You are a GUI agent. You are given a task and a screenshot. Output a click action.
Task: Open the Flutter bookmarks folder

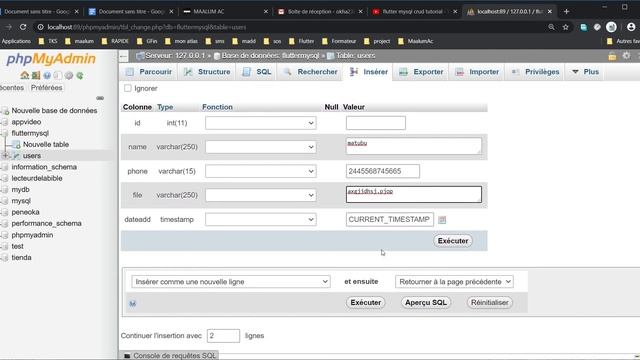tap(302, 41)
